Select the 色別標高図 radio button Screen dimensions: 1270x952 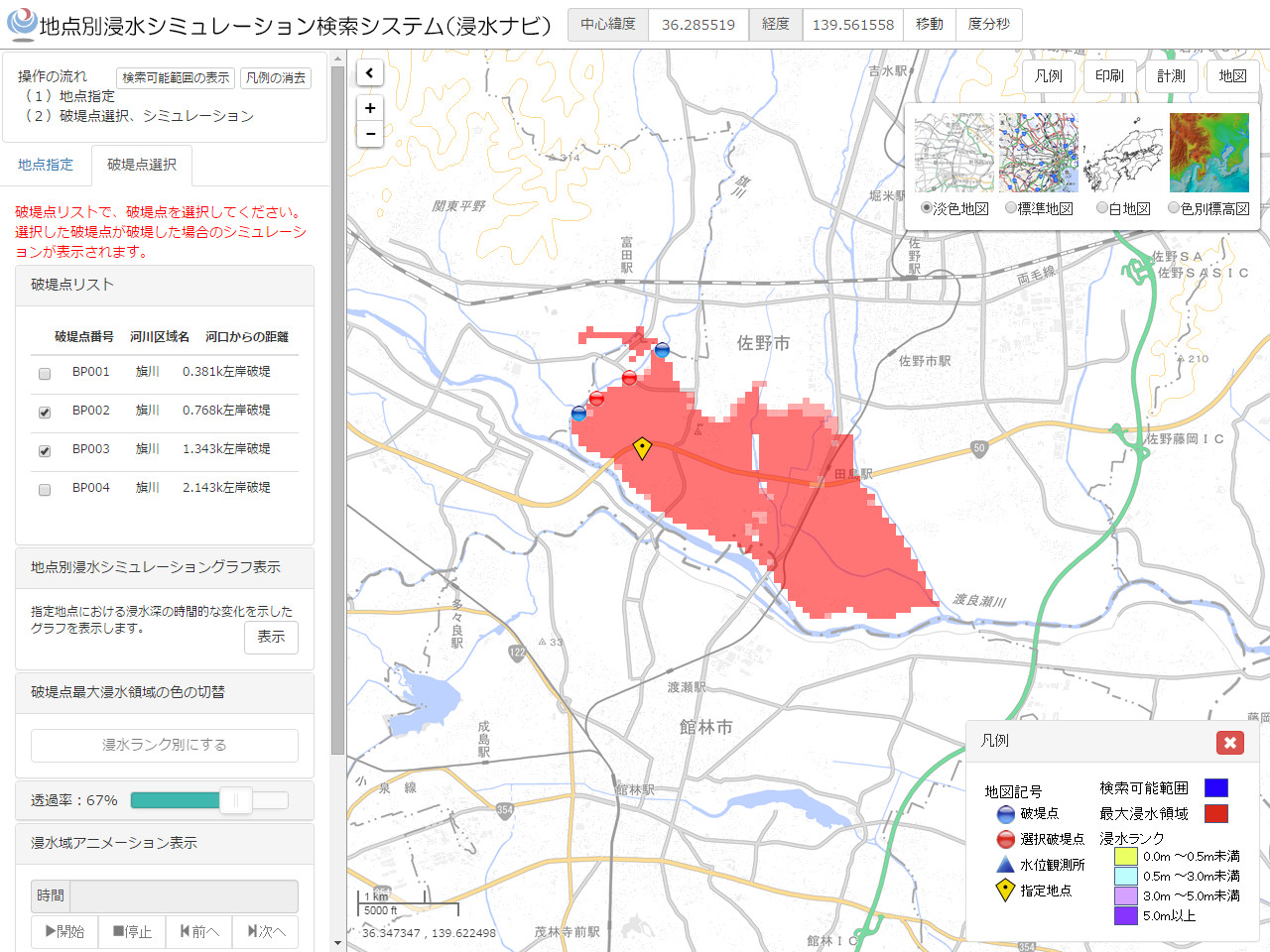coord(1174,208)
